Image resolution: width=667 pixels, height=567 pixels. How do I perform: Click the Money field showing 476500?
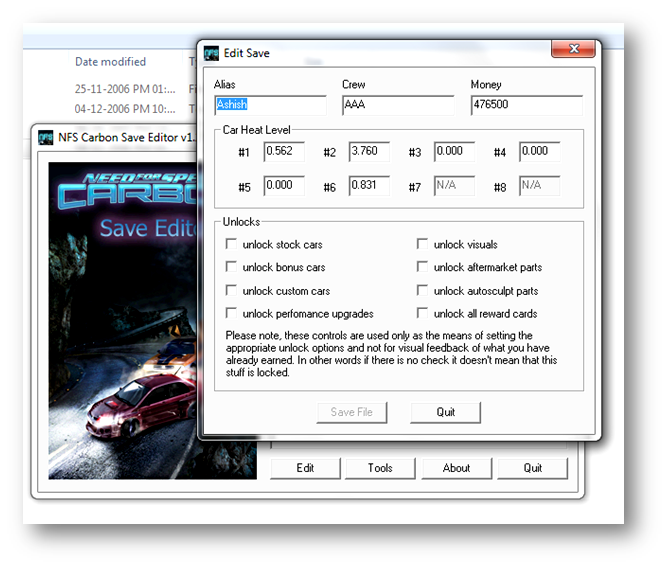point(527,105)
